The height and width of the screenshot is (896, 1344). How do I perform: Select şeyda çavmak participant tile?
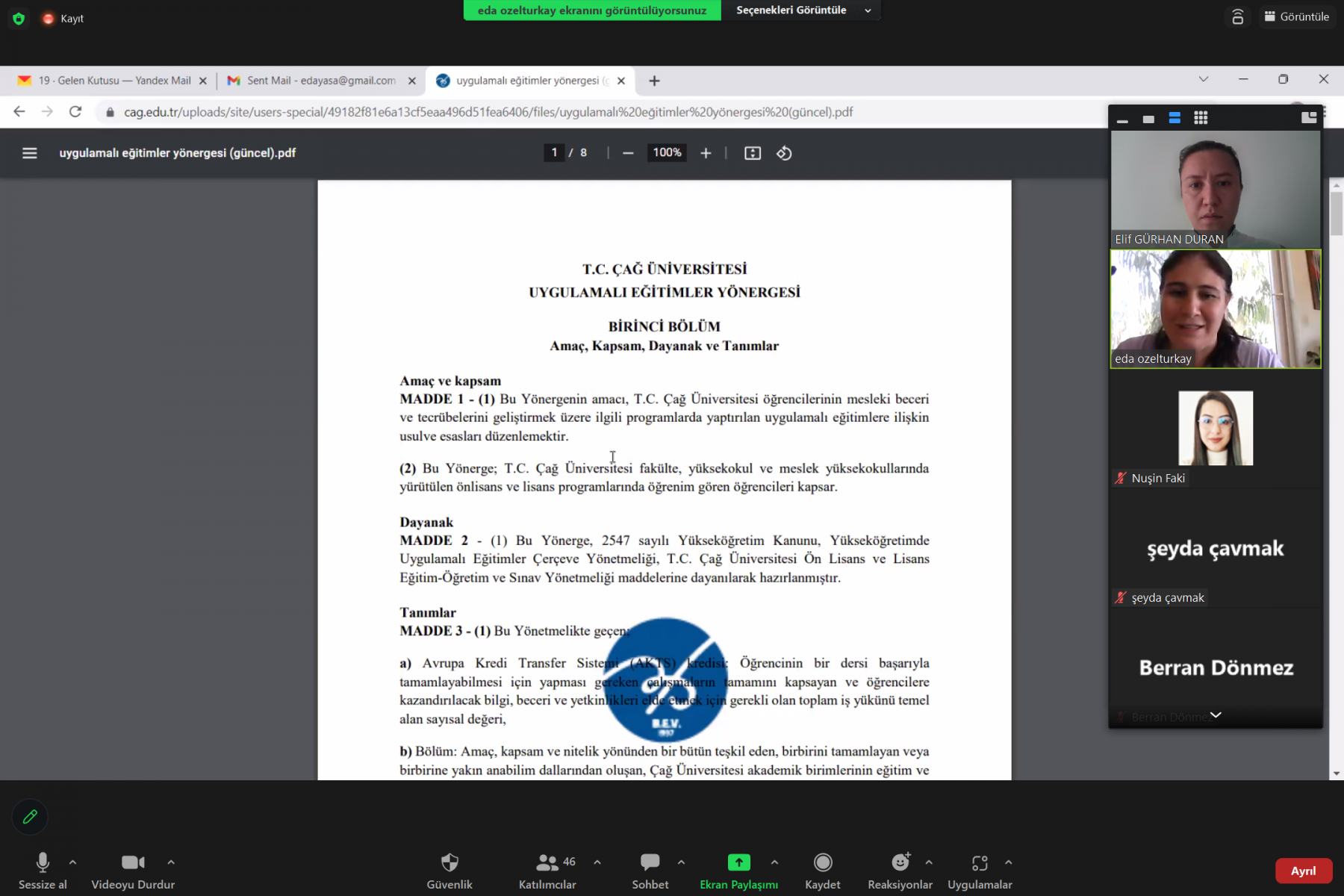point(1216,548)
